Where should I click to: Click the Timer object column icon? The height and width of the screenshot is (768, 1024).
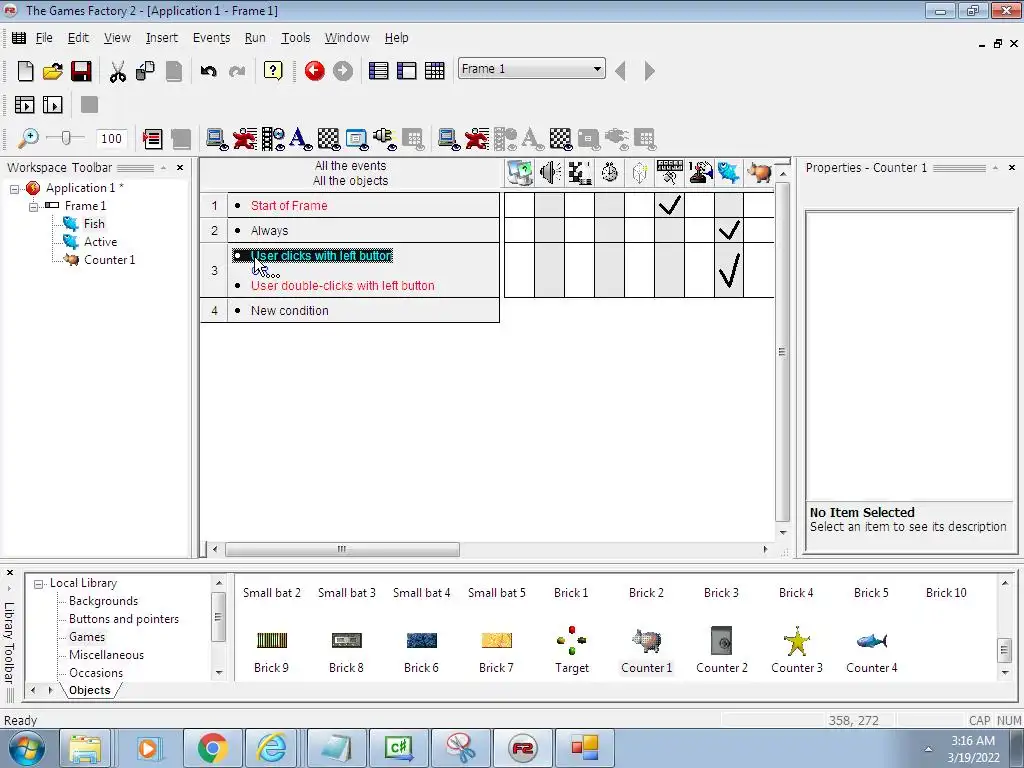609,173
